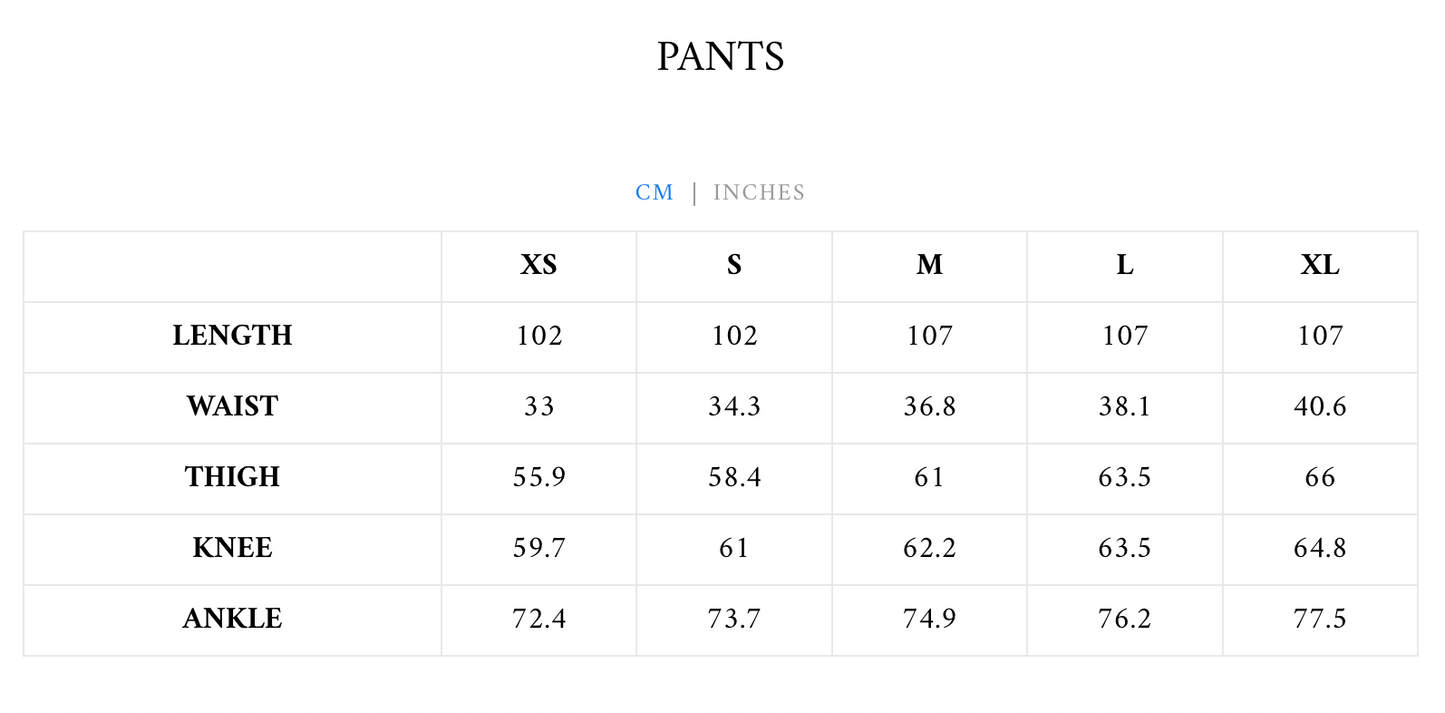The height and width of the screenshot is (713, 1445).
Task: Click the L ankle value 76.2
Action: click(x=1125, y=619)
